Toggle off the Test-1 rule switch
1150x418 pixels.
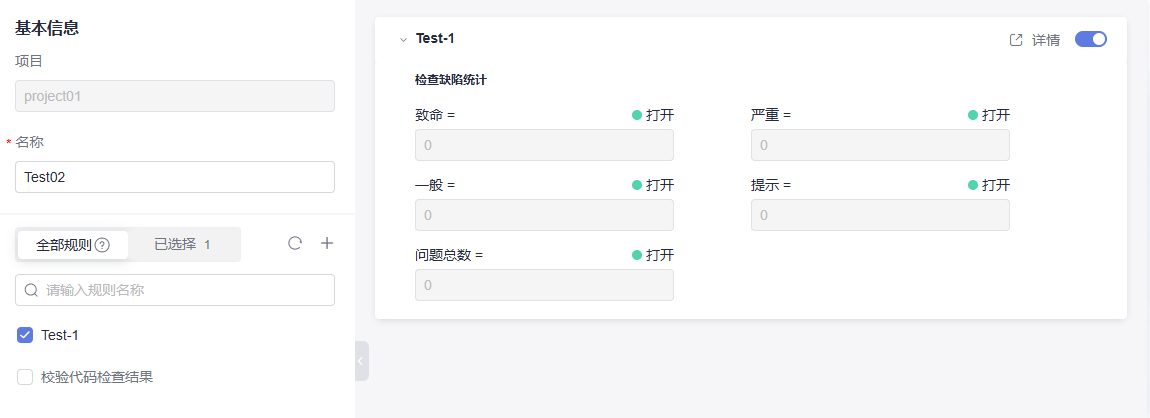click(x=1091, y=39)
